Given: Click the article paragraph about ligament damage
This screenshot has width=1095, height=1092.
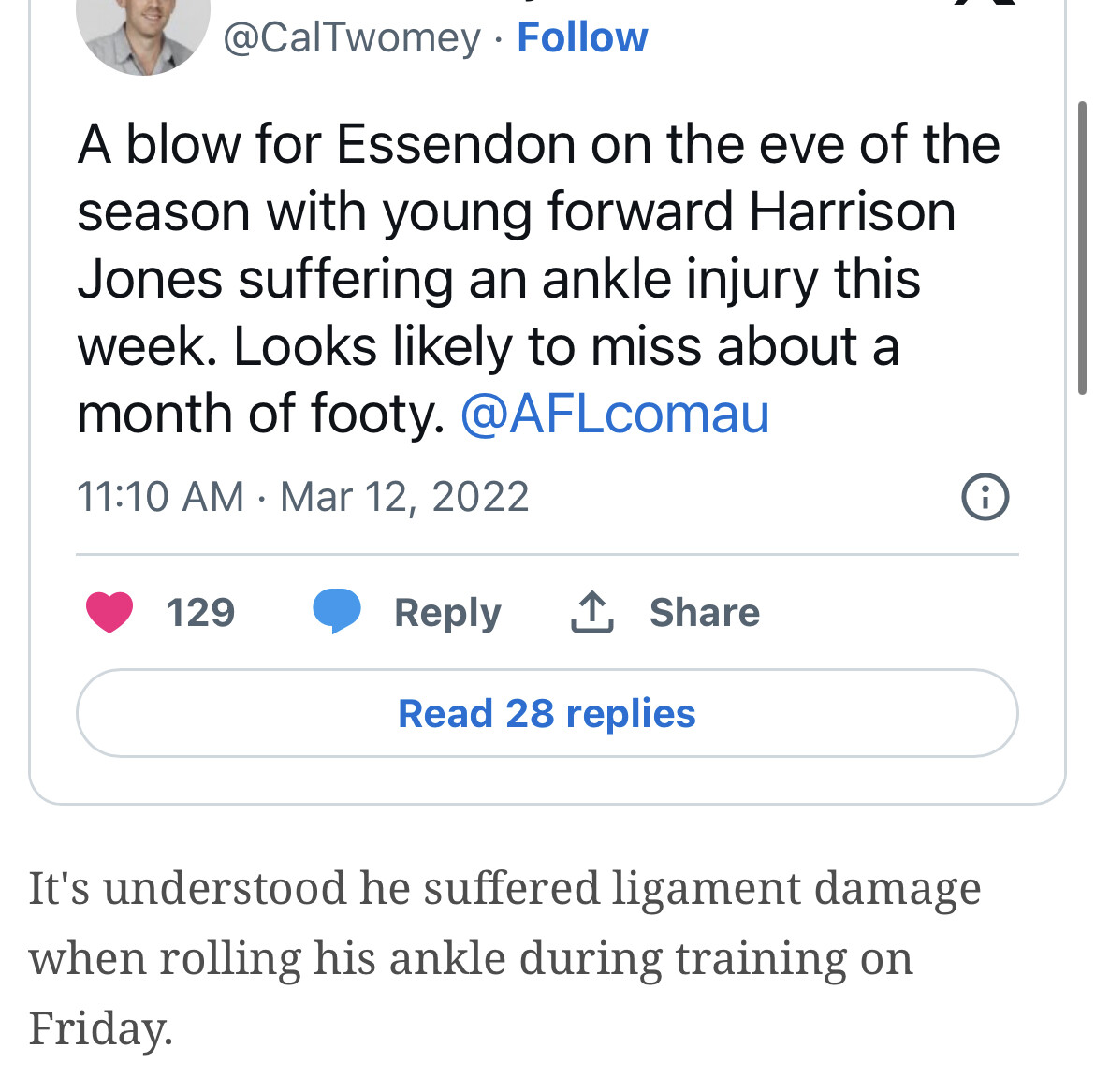Looking at the screenshot, I should coord(504,958).
